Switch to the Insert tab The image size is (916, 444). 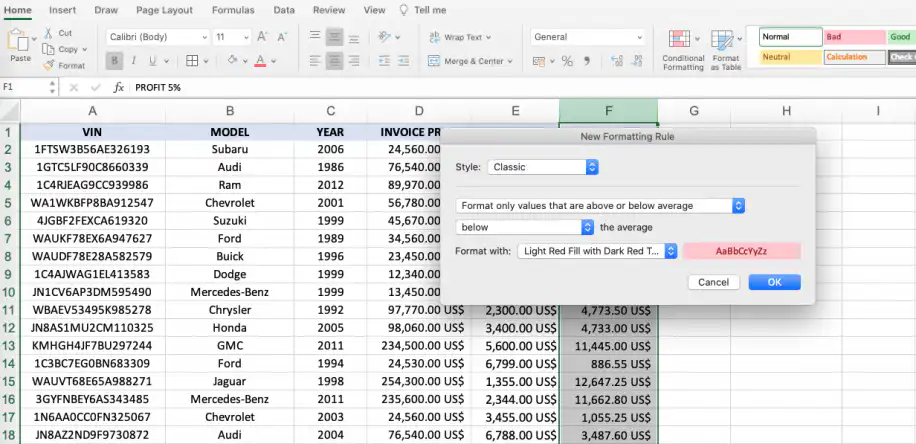pyautogui.click(x=63, y=10)
